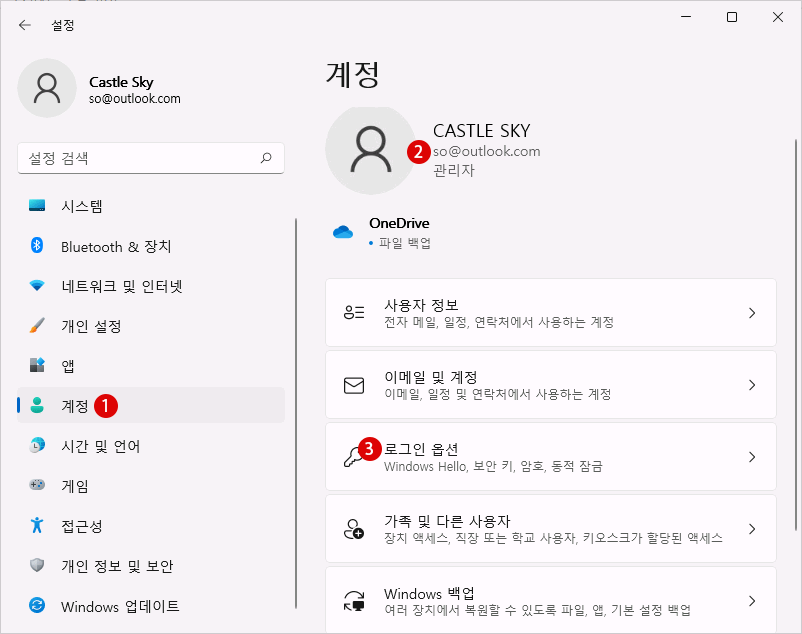Open the 이메일 및 계정 settings card

pos(551,384)
